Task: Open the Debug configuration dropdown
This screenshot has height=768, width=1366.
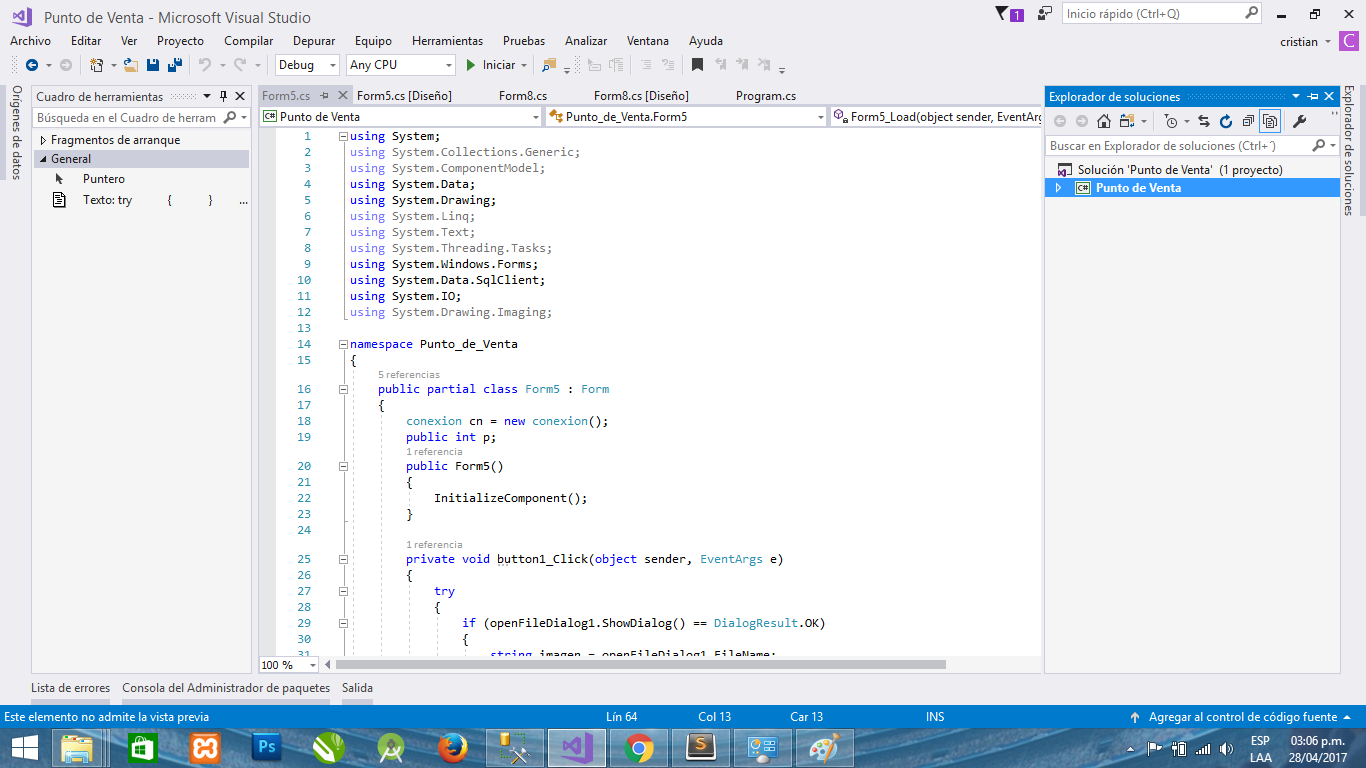Action: (309, 65)
